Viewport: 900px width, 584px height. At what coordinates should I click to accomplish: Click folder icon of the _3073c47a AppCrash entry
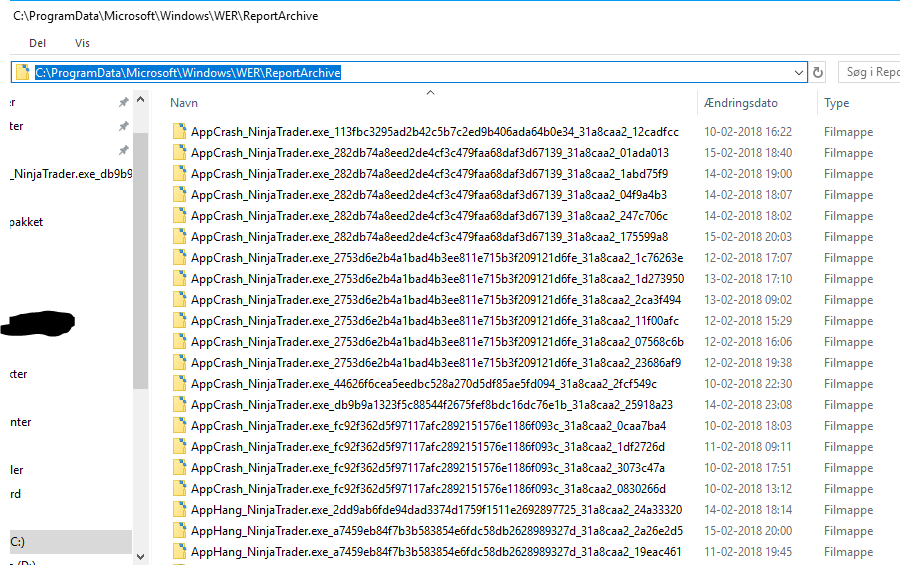point(179,468)
